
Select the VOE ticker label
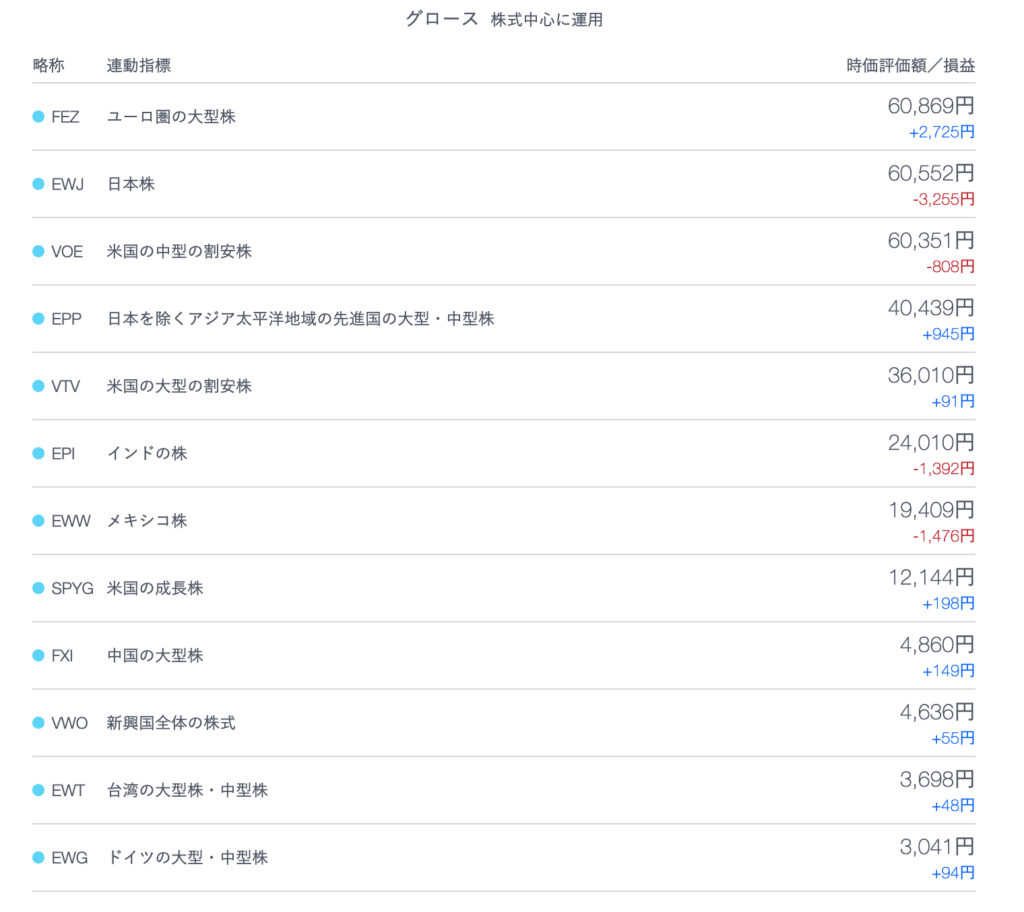pyautogui.click(x=67, y=252)
